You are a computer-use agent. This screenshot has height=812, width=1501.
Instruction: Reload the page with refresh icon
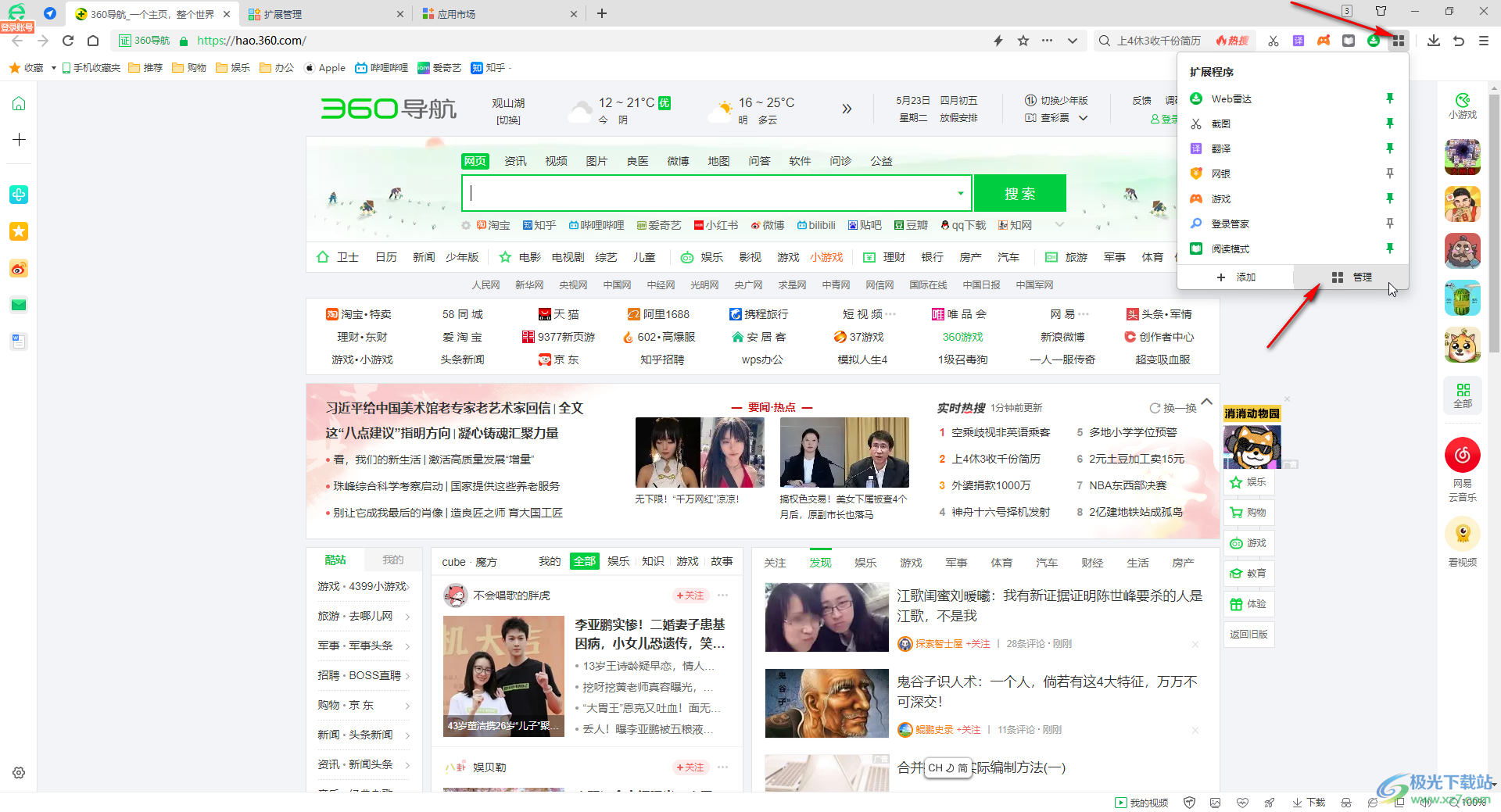click(x=68, y=41)
